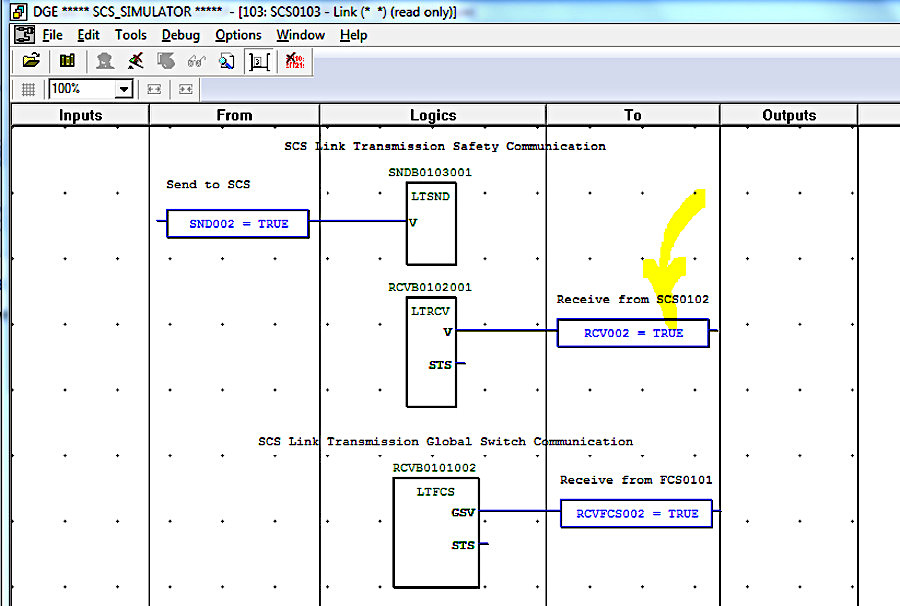The image size is (900, 606).
Task: Open the Help menu
Action: 354,35
